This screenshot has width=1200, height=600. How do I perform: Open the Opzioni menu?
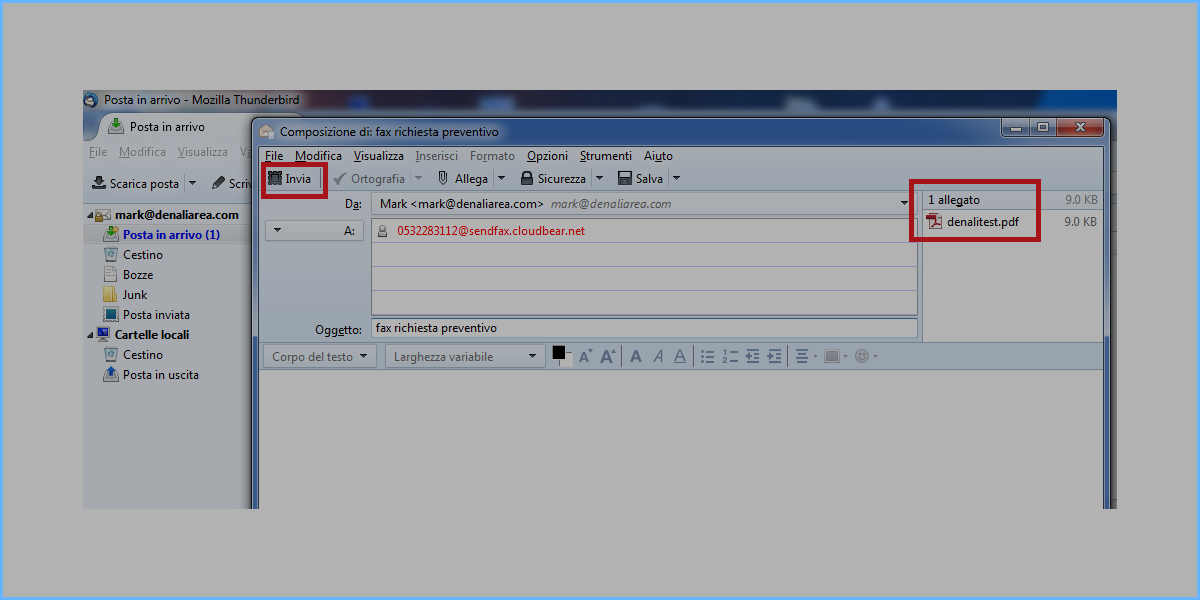click(x=547, y=156)
